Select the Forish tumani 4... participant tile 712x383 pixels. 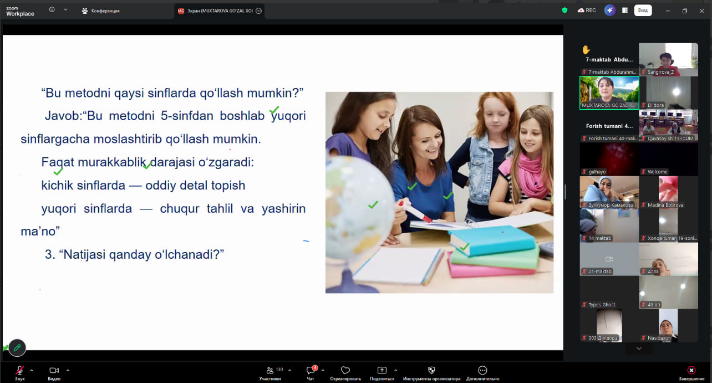click(609, 126)
